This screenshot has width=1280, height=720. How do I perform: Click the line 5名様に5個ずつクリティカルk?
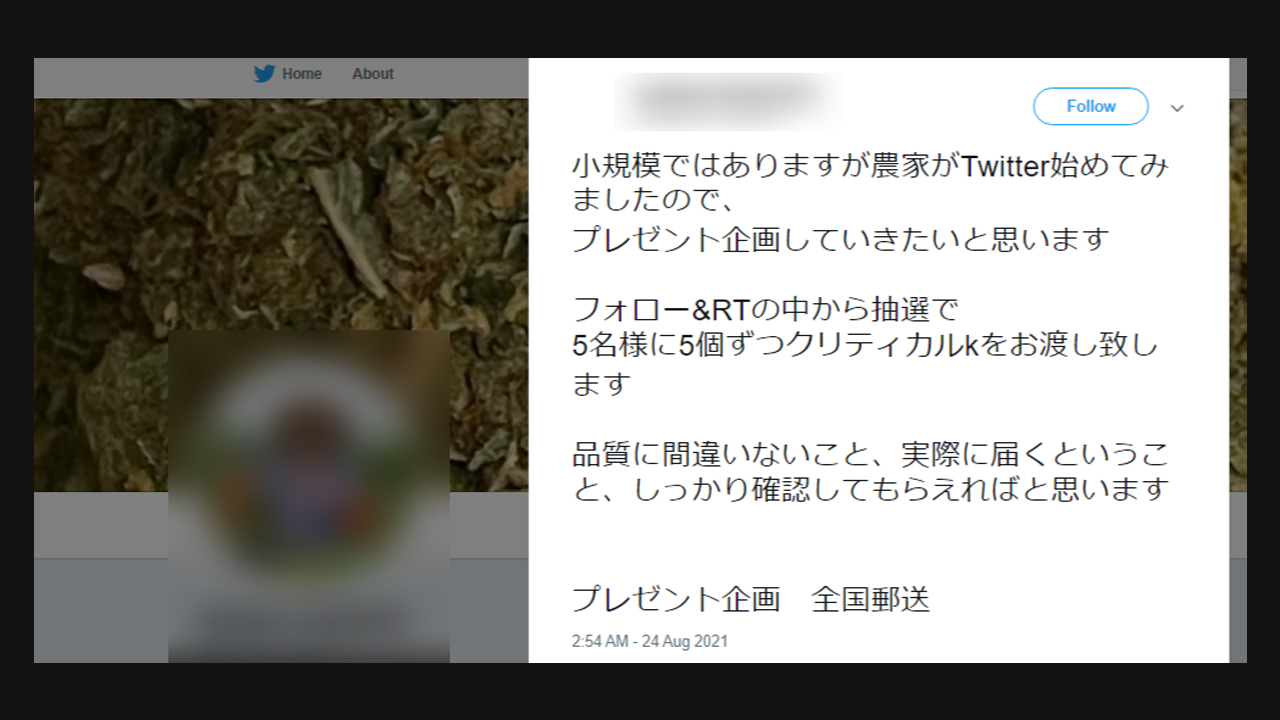[x=865, y=346]
